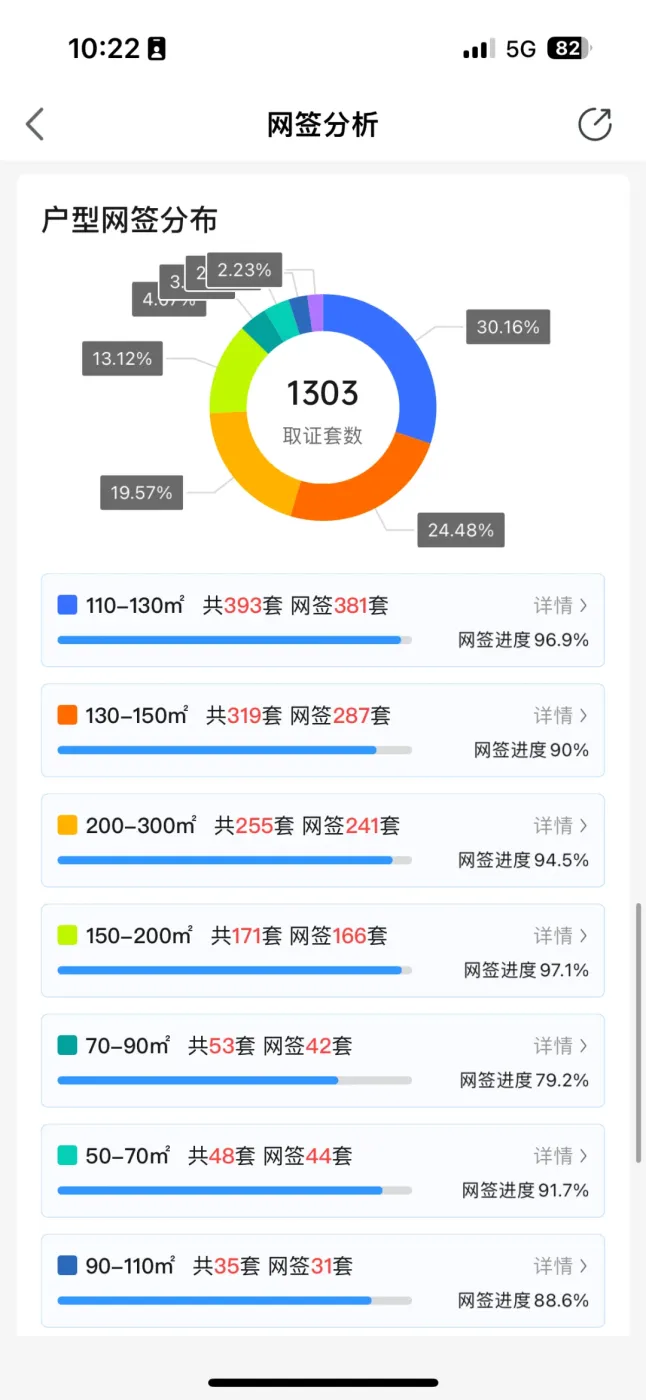Open 详情 for 50-70㎡ units
The height and width of the screenshot is (1400, 646).
tap(560, 1155)
